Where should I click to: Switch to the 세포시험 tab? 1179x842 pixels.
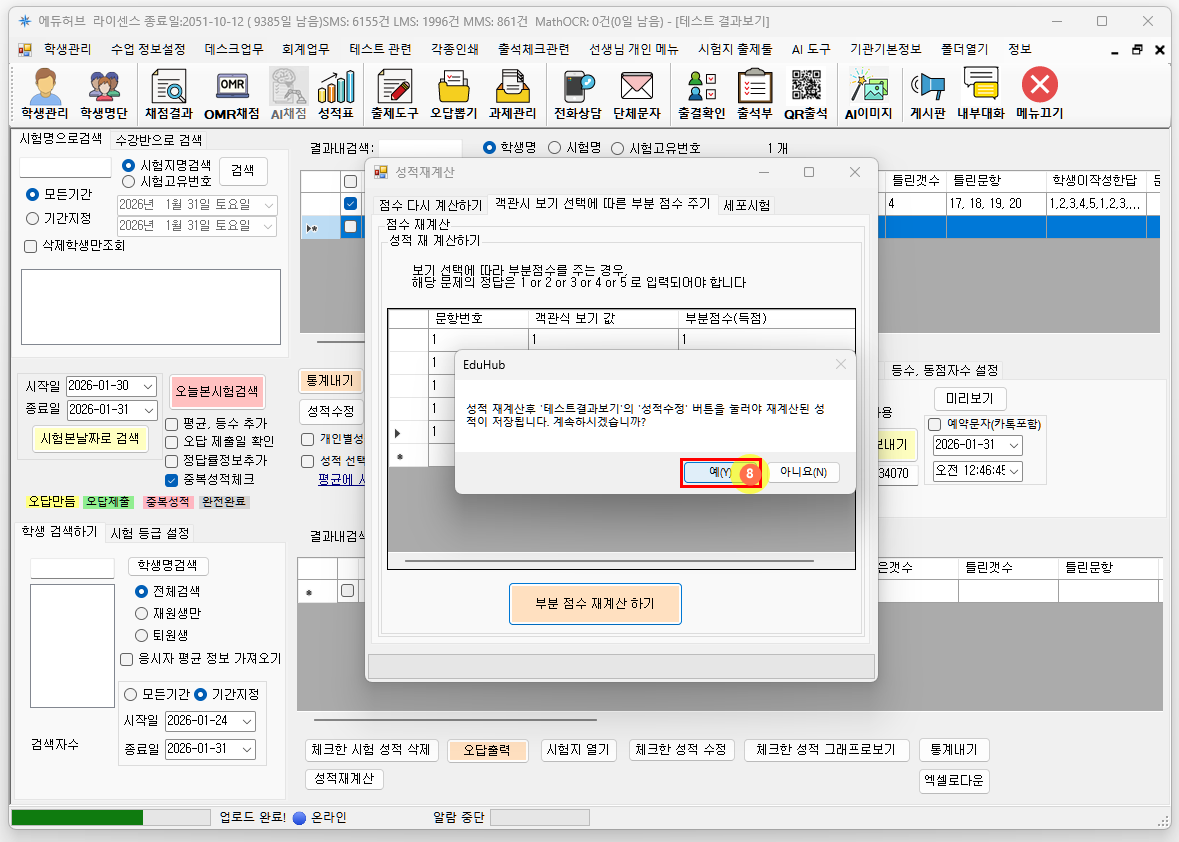(746, 205)
